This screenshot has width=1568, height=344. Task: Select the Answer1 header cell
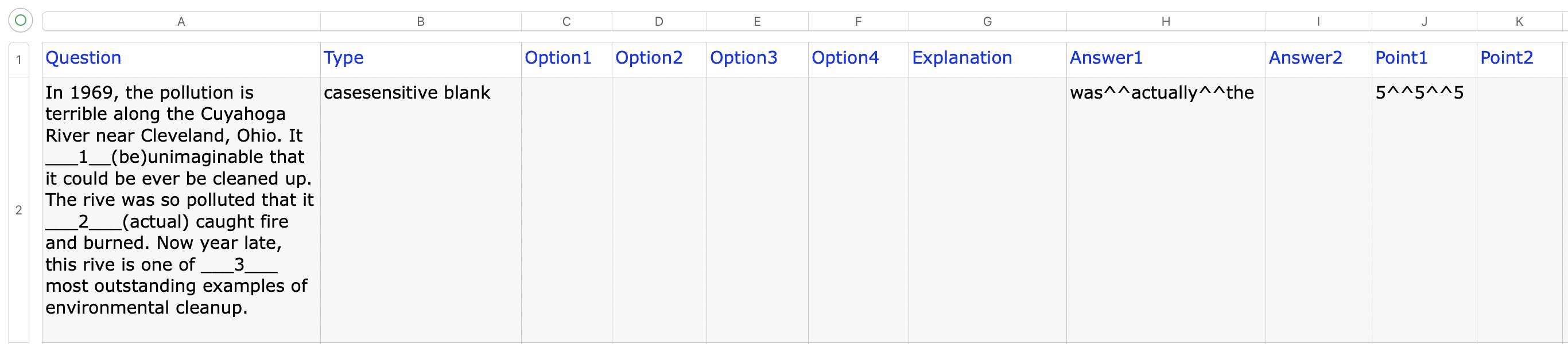(x=1165, y=58)
